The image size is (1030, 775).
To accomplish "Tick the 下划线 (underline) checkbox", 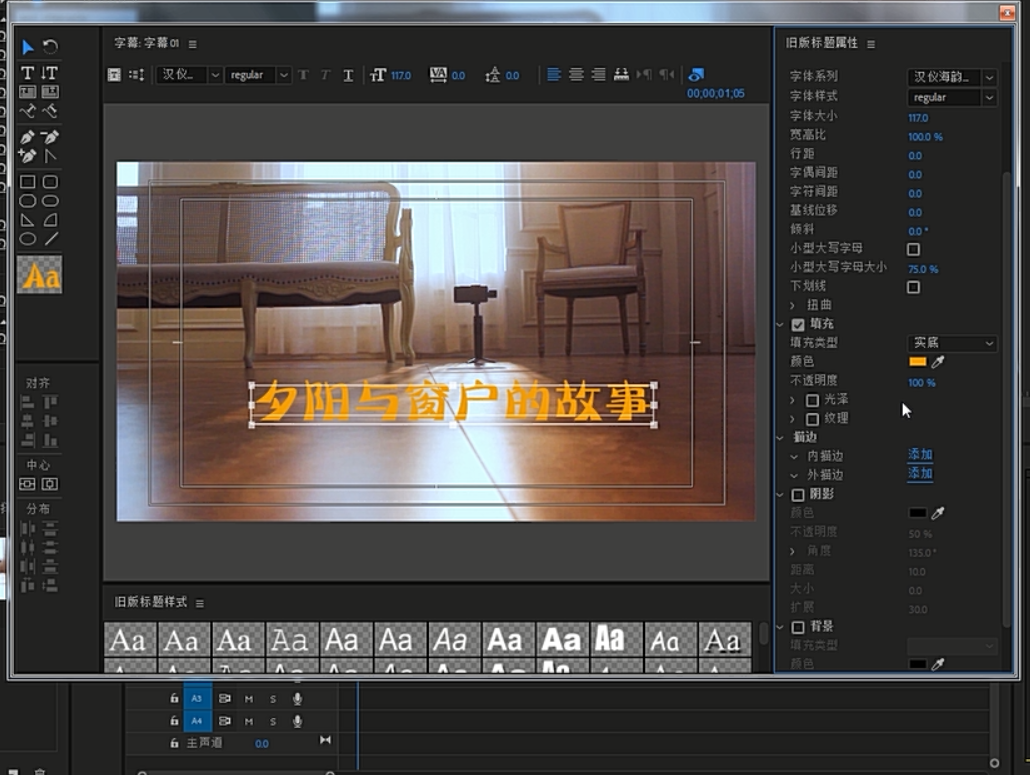I will pyautogui.click(x=913, y=287).
